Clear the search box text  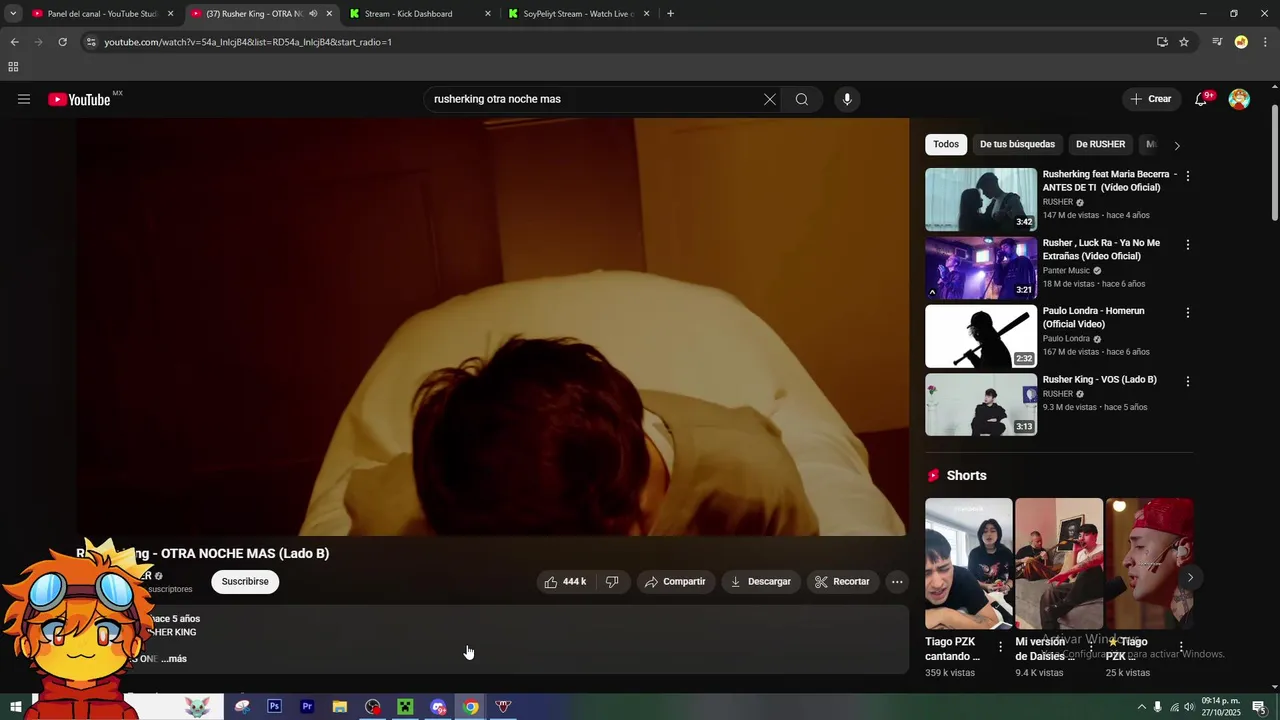[x=769, y=99]
